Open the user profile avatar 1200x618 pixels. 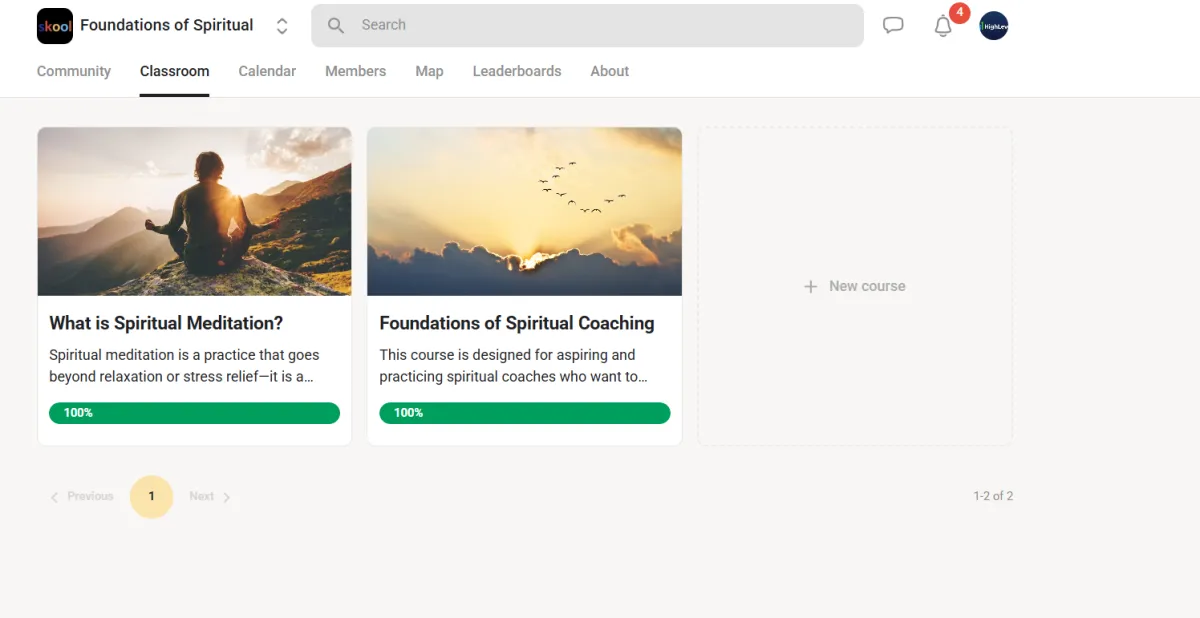(993, 26)
